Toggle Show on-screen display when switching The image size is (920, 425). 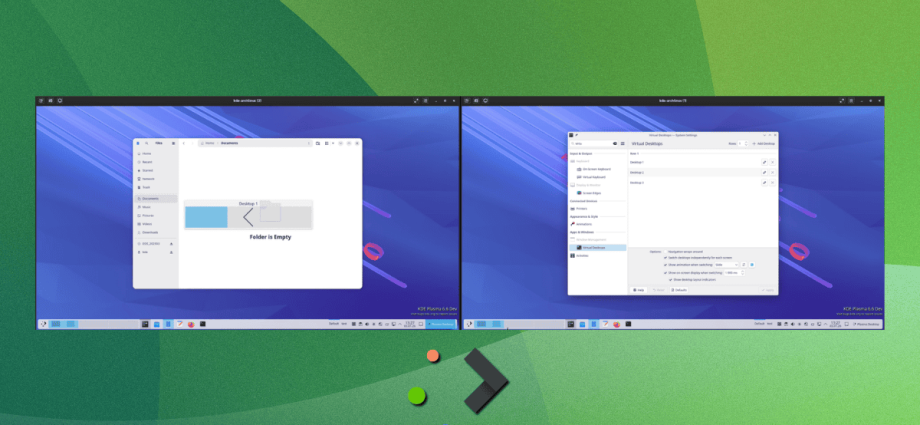coord(665,273)
